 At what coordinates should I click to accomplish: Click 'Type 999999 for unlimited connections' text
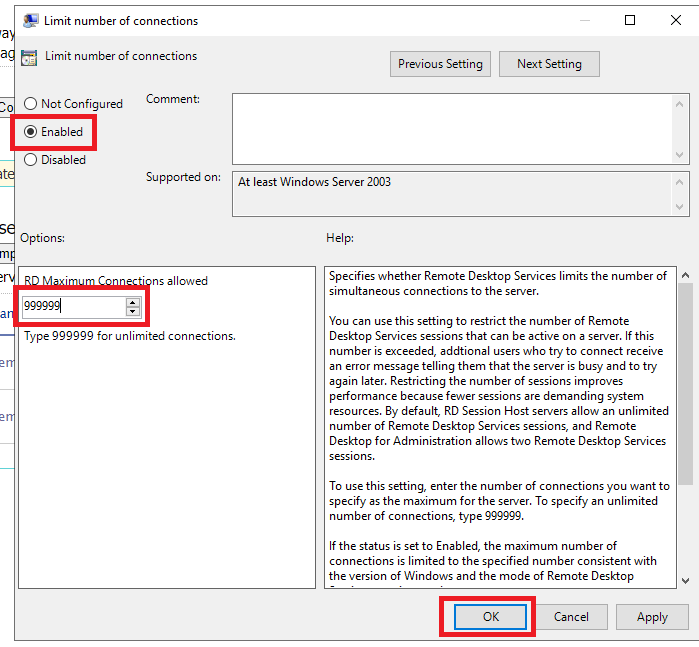(x=130, y=336)
